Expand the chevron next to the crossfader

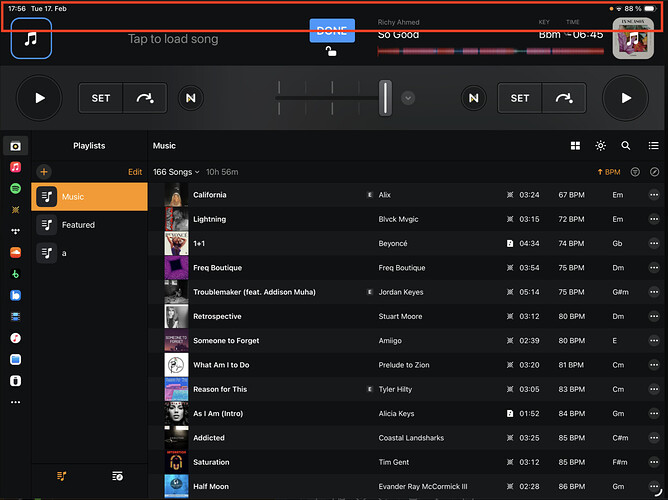(407, 98)
